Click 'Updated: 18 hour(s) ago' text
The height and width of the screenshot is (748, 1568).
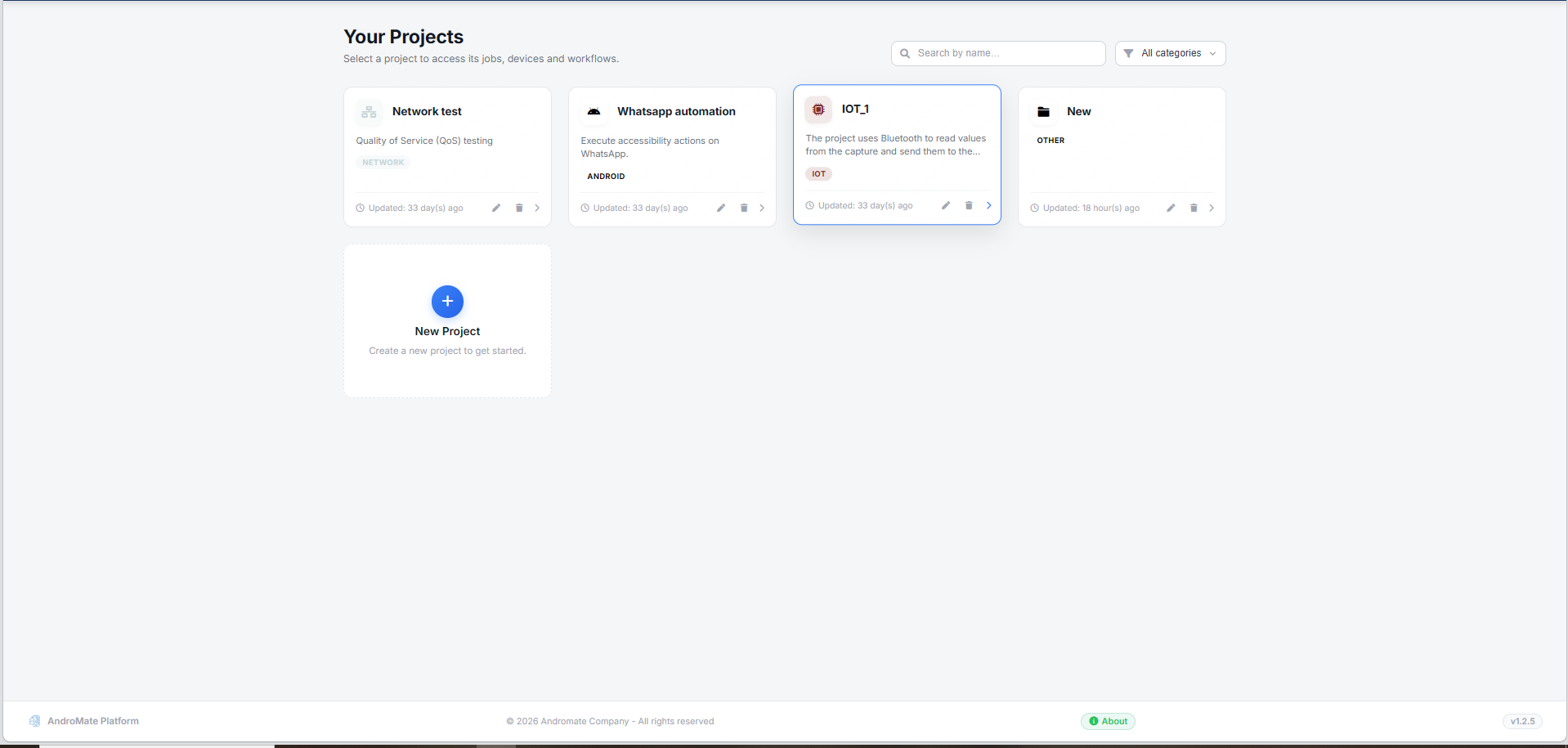1091,208
